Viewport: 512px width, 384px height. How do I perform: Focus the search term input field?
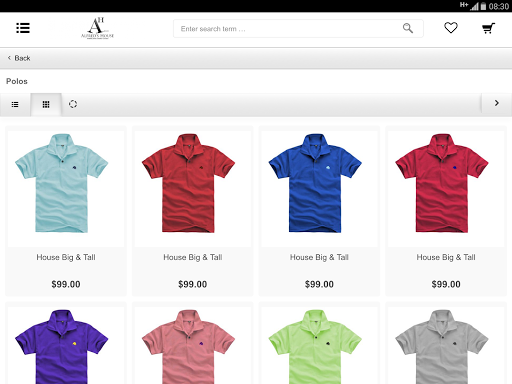coord(287,29)
